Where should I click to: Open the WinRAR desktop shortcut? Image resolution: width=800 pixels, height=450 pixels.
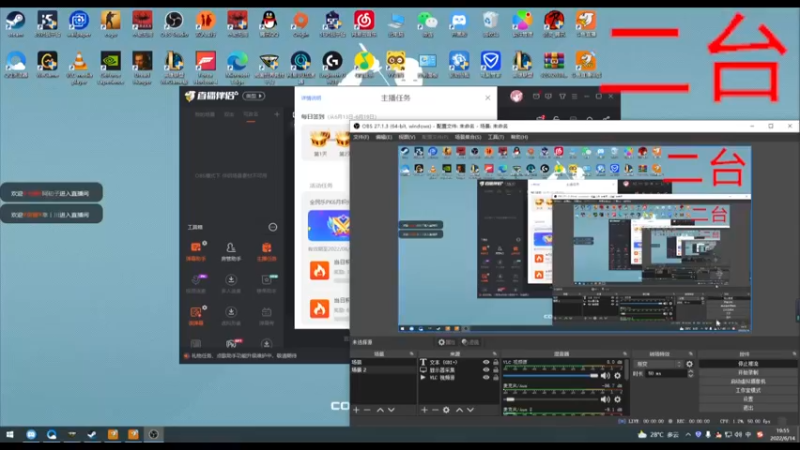[554, 65]
